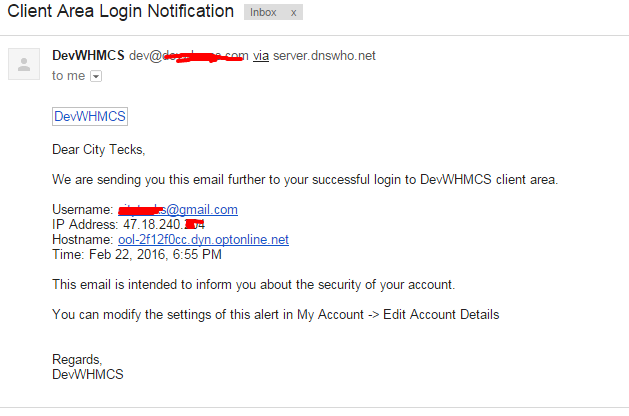The width and height of the screenshot is (629, 416).
Task: Open the ool-2f12f0cc.dyn.optonline.net hostname link
Action: pos(203,239)
